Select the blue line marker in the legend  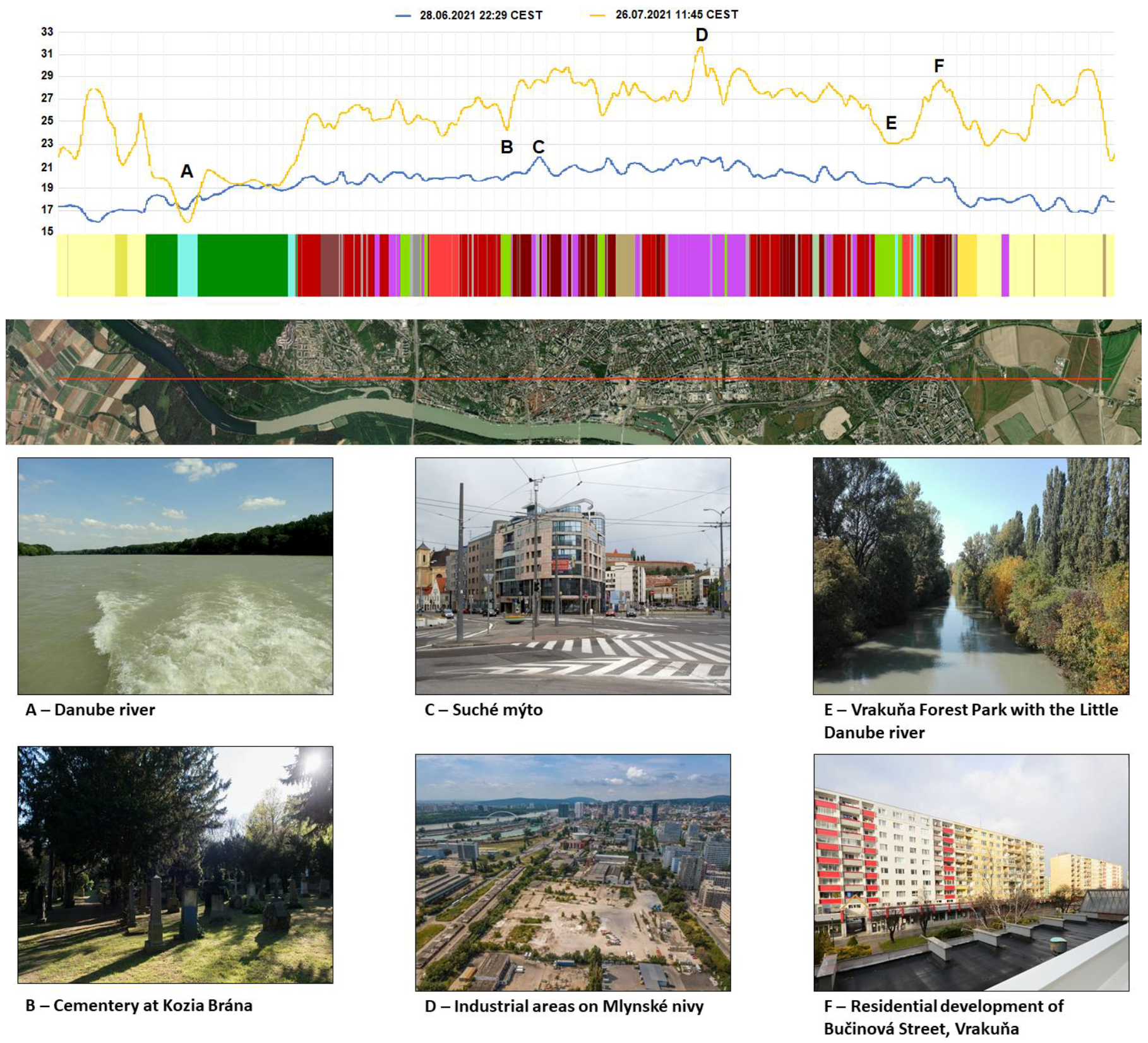pyautogui.click(x=403, y=16)
